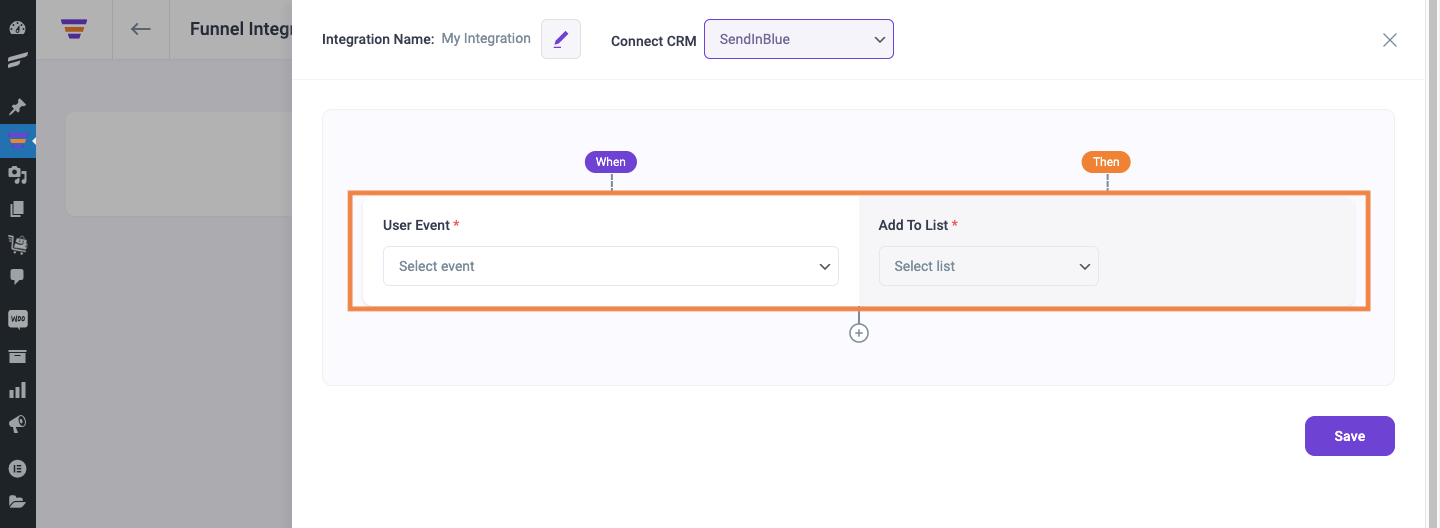Click the When trigger badge

(x=610, y=162)
